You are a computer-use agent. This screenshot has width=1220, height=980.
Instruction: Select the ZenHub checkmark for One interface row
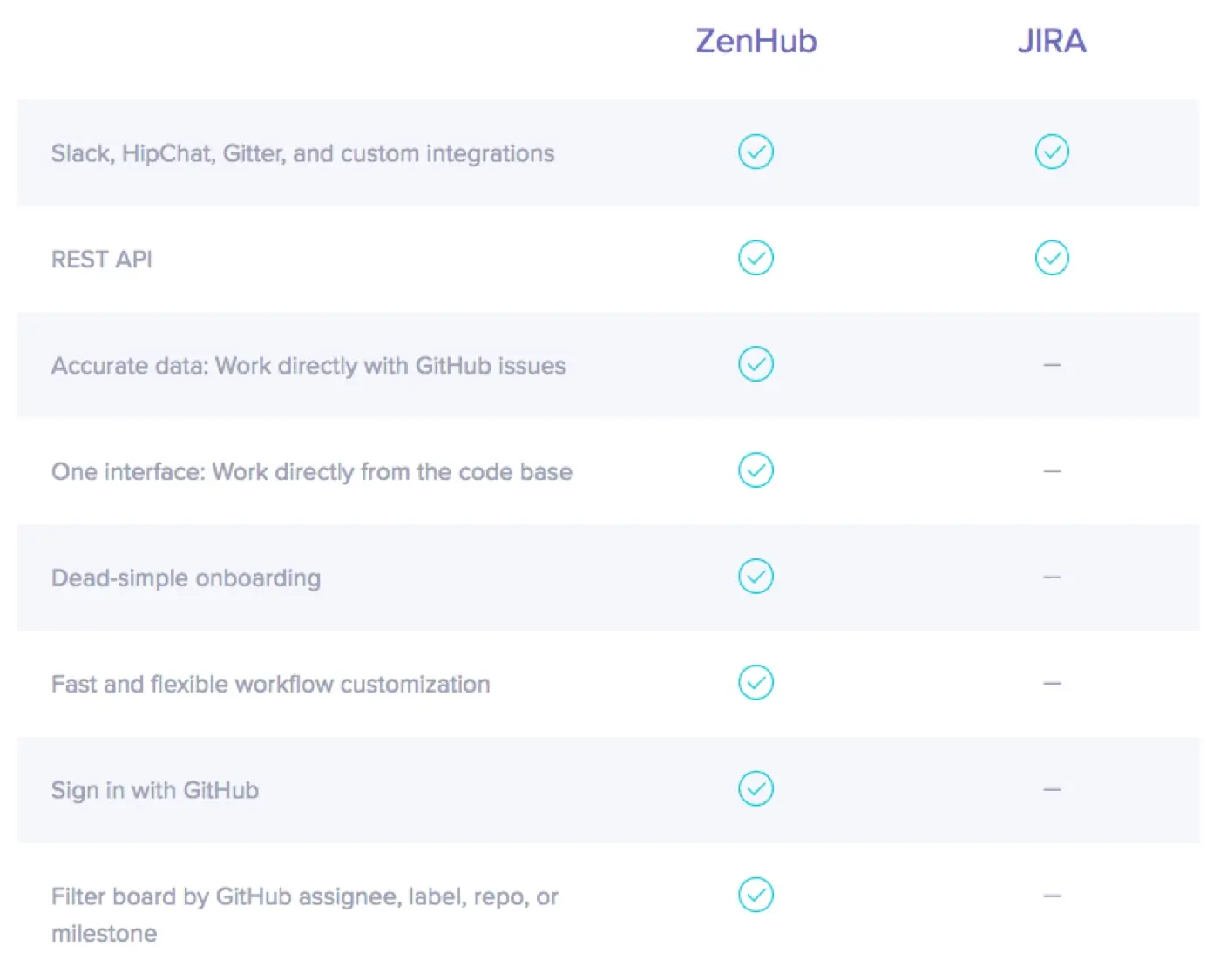click(756, 470)
